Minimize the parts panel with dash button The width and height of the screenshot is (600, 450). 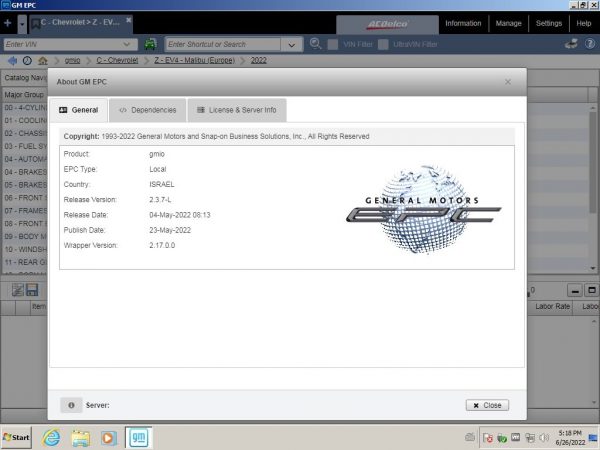pyautogui.click(x=574, y=290)
